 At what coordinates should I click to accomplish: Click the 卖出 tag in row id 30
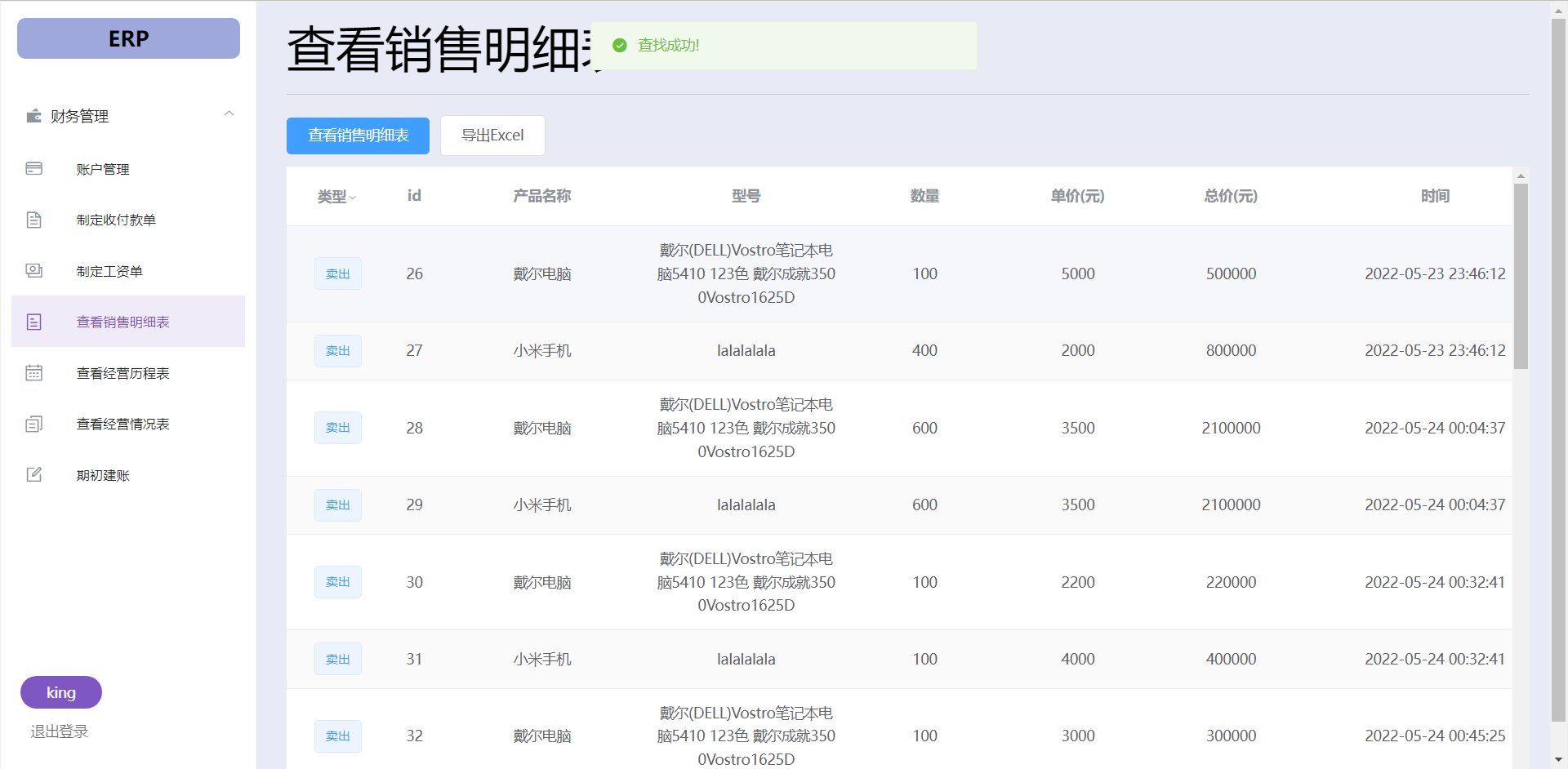click(338, 582)
